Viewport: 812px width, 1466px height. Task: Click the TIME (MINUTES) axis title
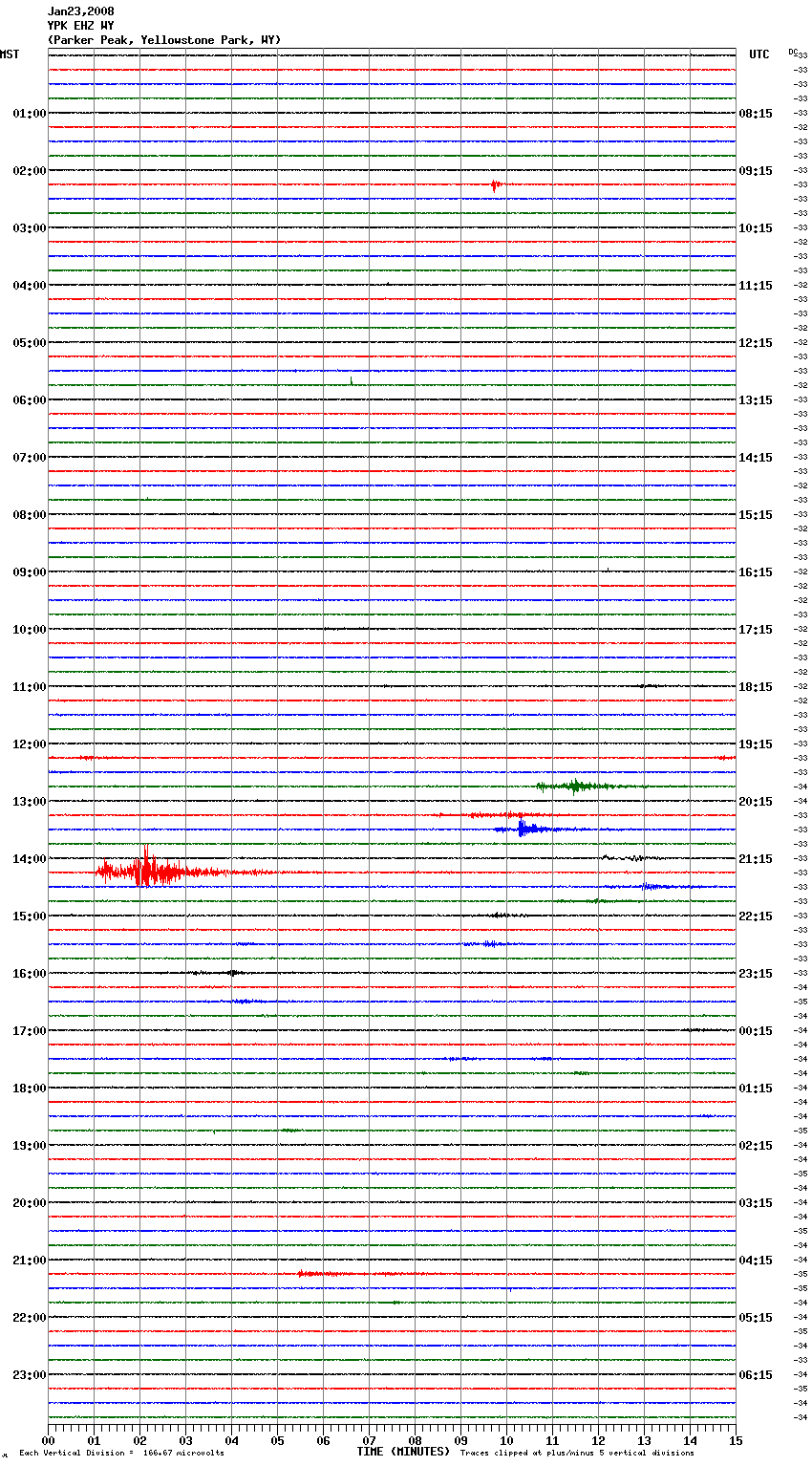tap(403, 1452)
